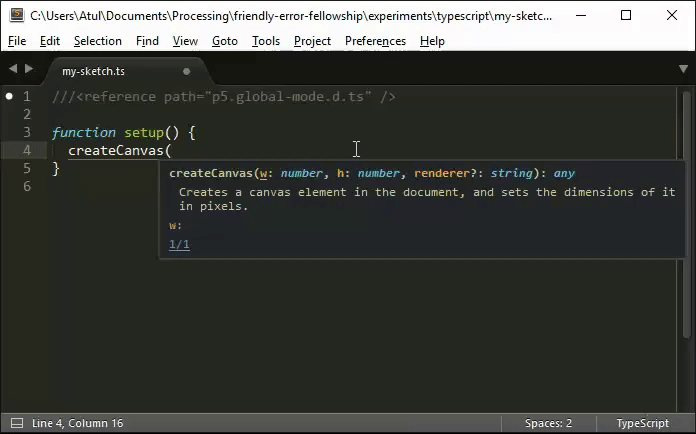
Task: Click the 'setup' function name
Action: 144,132
